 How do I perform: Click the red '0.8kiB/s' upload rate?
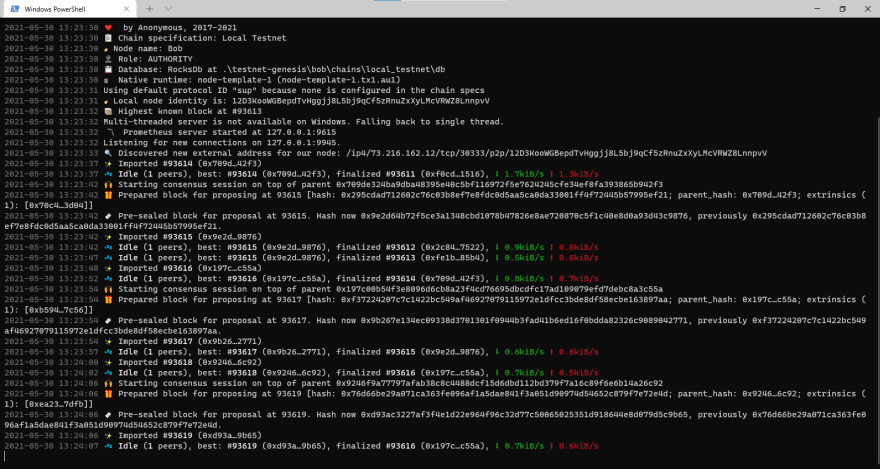click(x=579, y=247)
